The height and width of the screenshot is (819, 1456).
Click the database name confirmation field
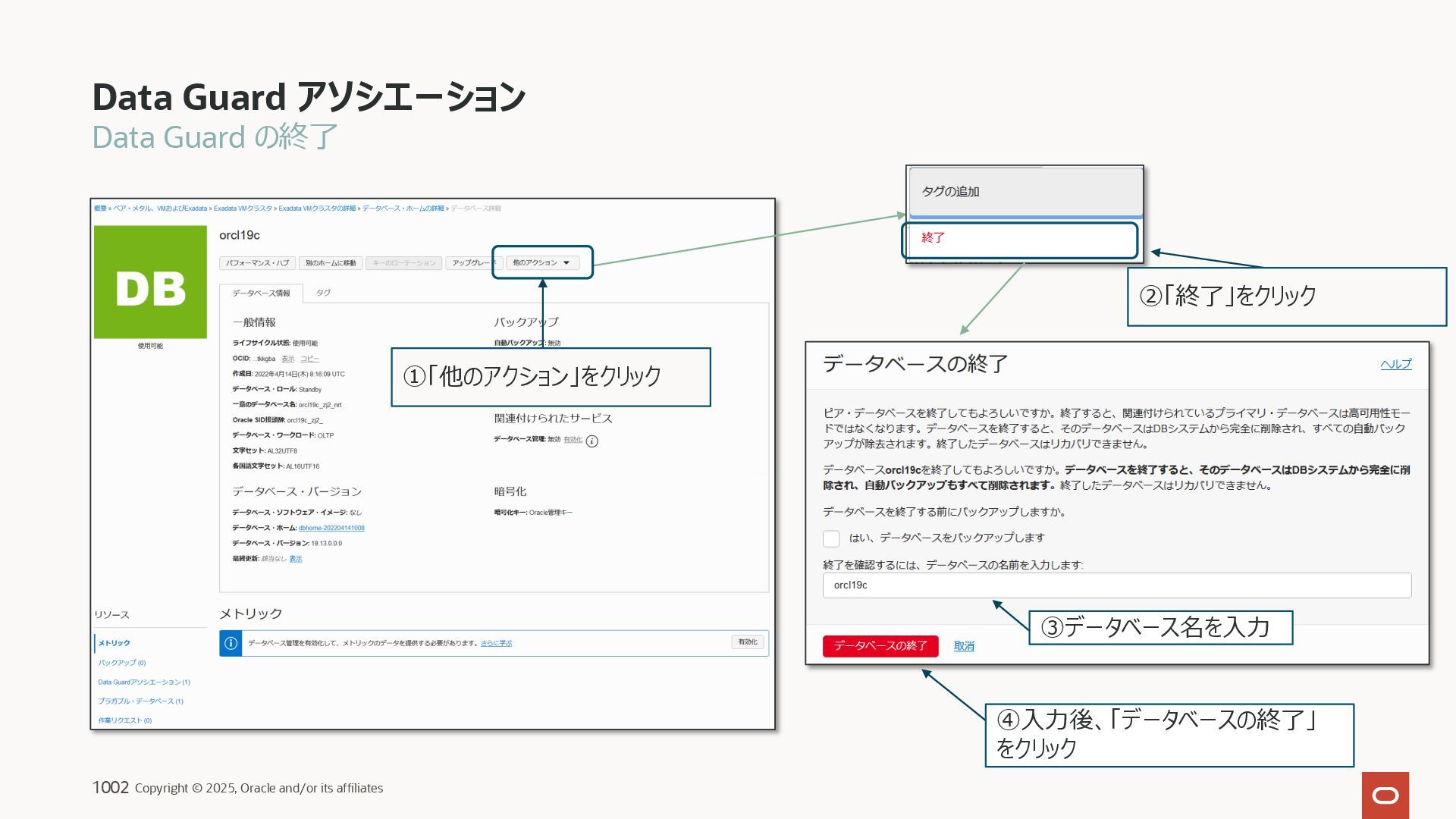pyautogui.click(x=1116, y=585)
